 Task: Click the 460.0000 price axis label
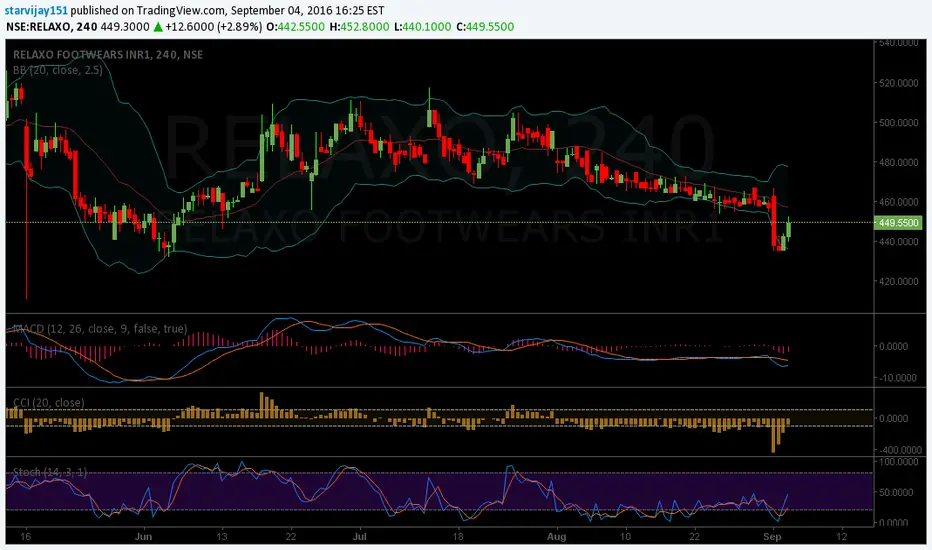pos(898,202)
